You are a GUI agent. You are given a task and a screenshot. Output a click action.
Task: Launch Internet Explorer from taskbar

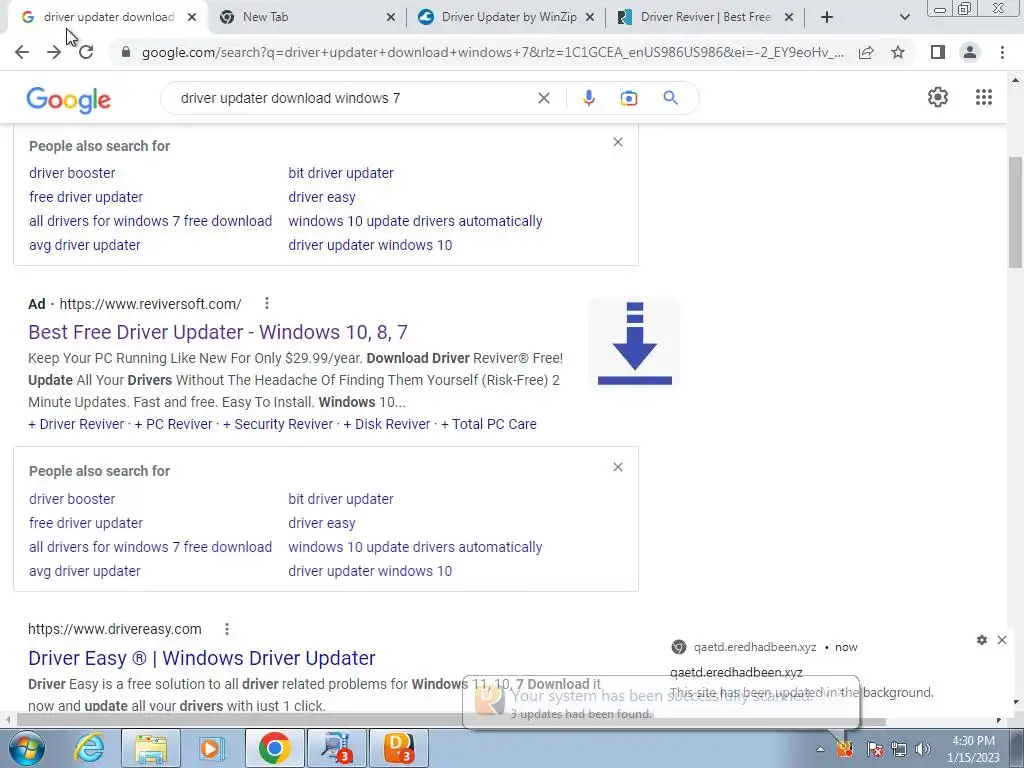click(x=89, y=748)
